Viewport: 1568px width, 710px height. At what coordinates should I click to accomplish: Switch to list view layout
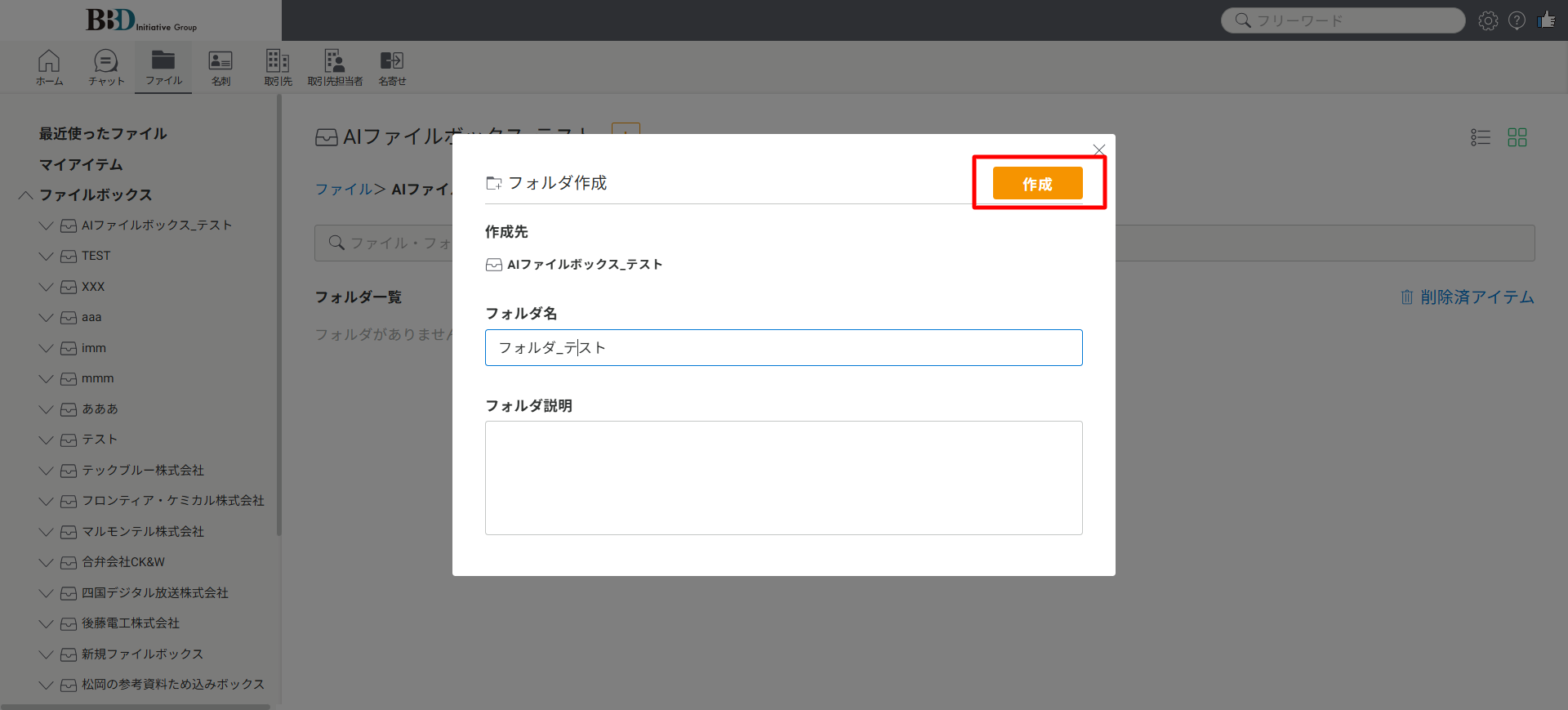[x=1481, y=137]
